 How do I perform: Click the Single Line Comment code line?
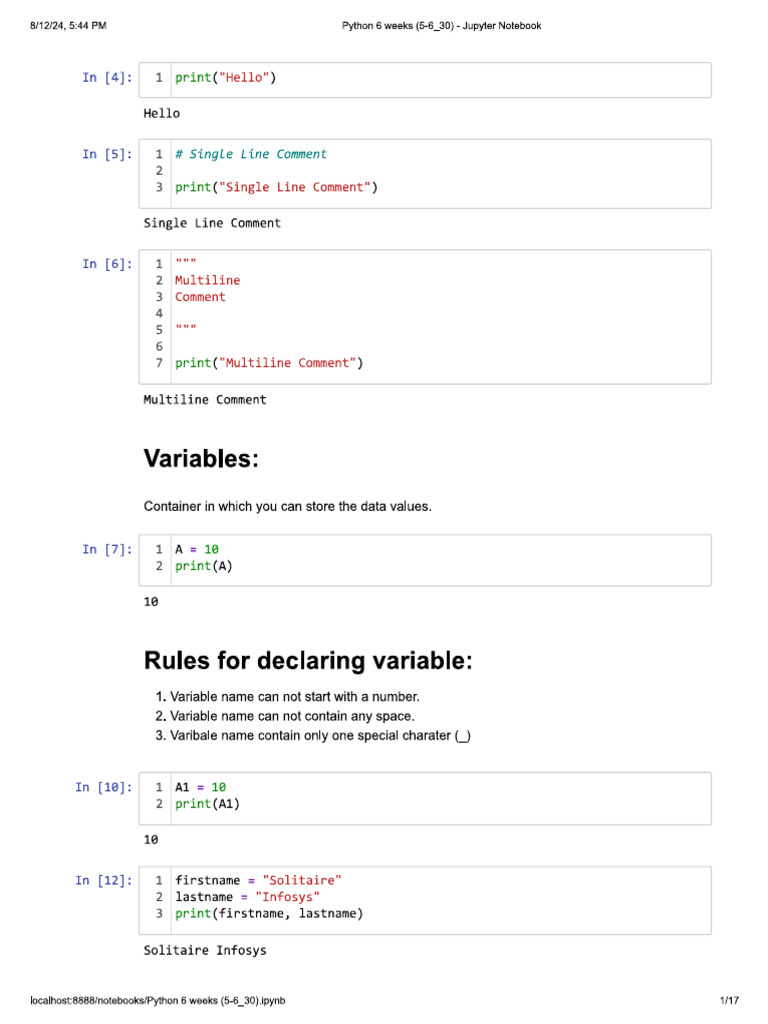pos(251,154)
